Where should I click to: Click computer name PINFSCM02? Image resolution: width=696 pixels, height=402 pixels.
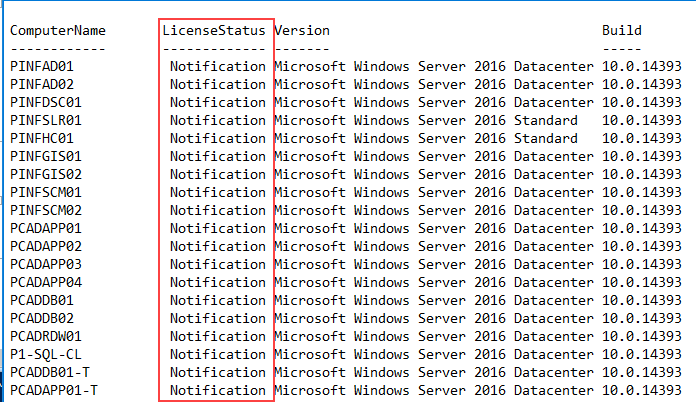[46, 210]
